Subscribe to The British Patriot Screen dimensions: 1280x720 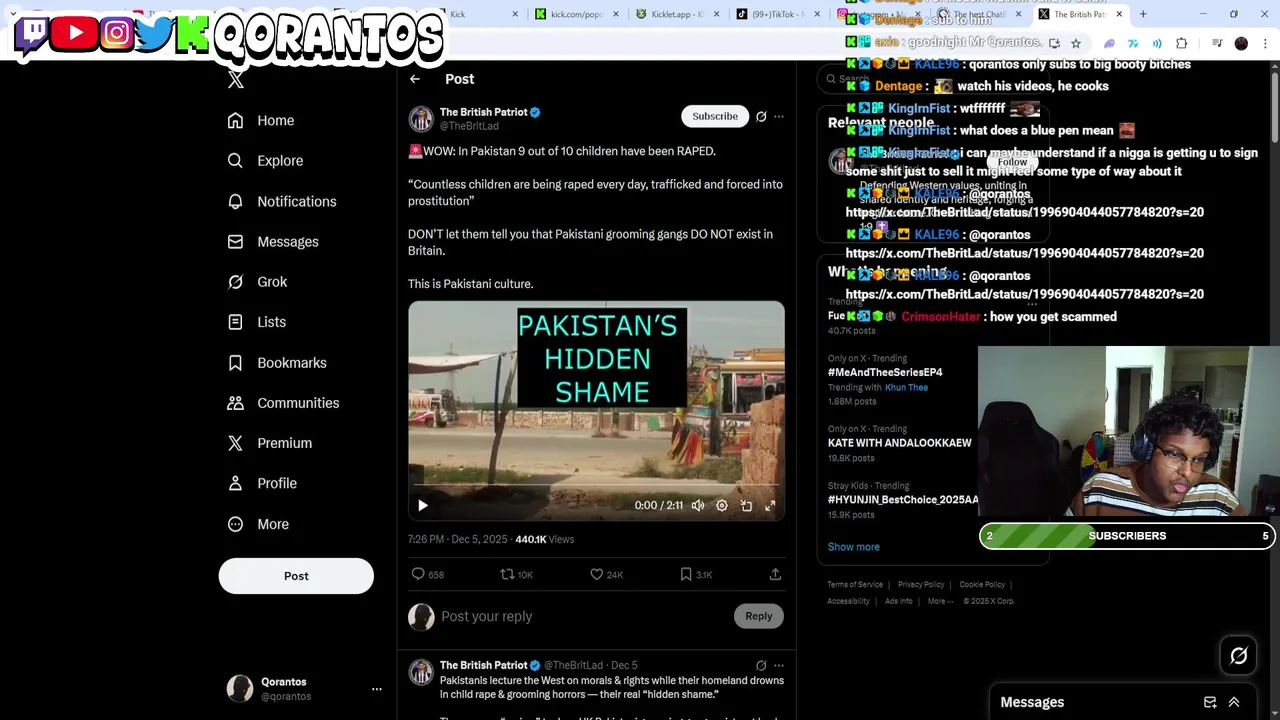pyautogui.click(x=715, y=116)
